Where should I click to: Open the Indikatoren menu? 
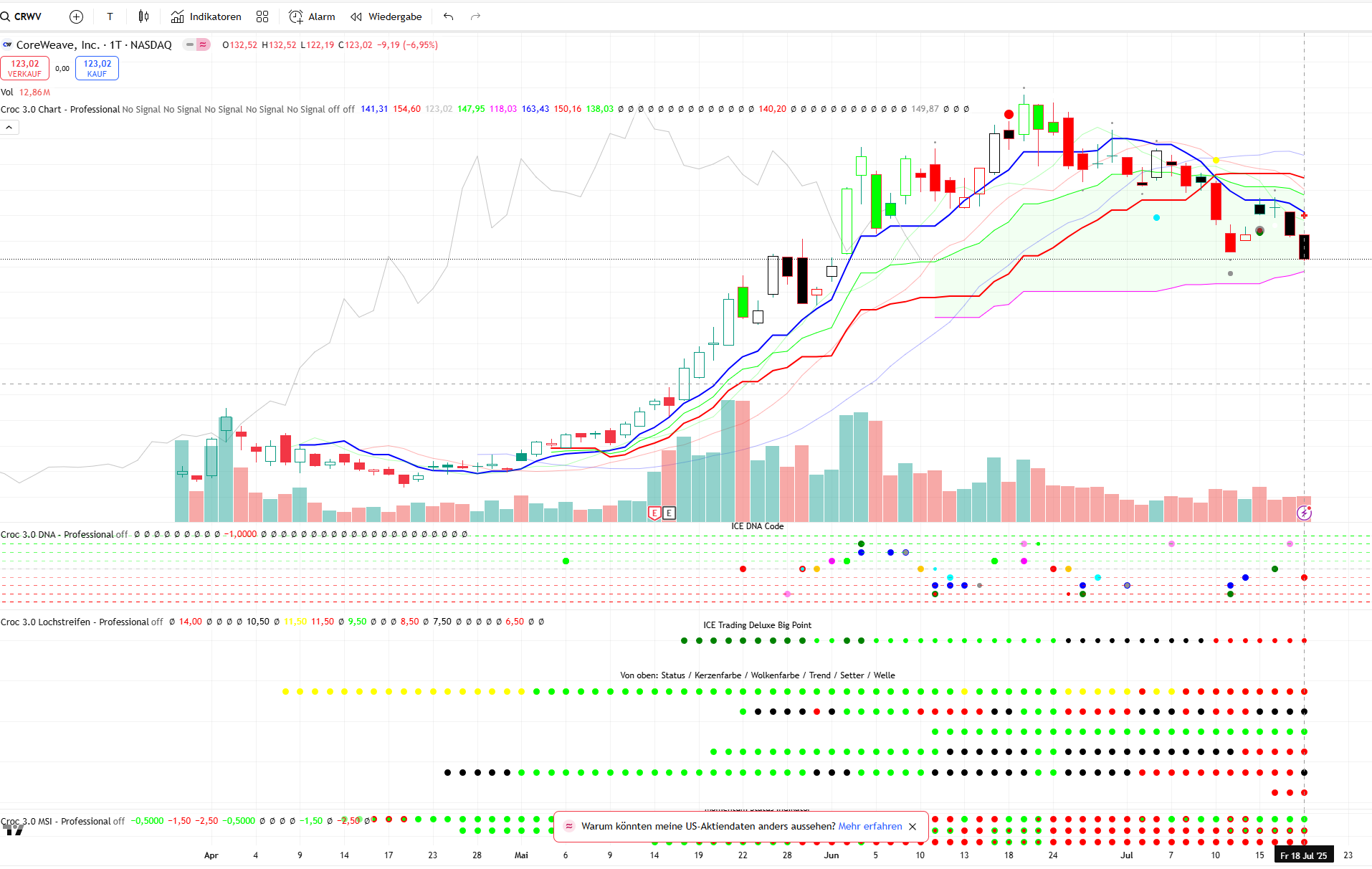tap(206, 16)
